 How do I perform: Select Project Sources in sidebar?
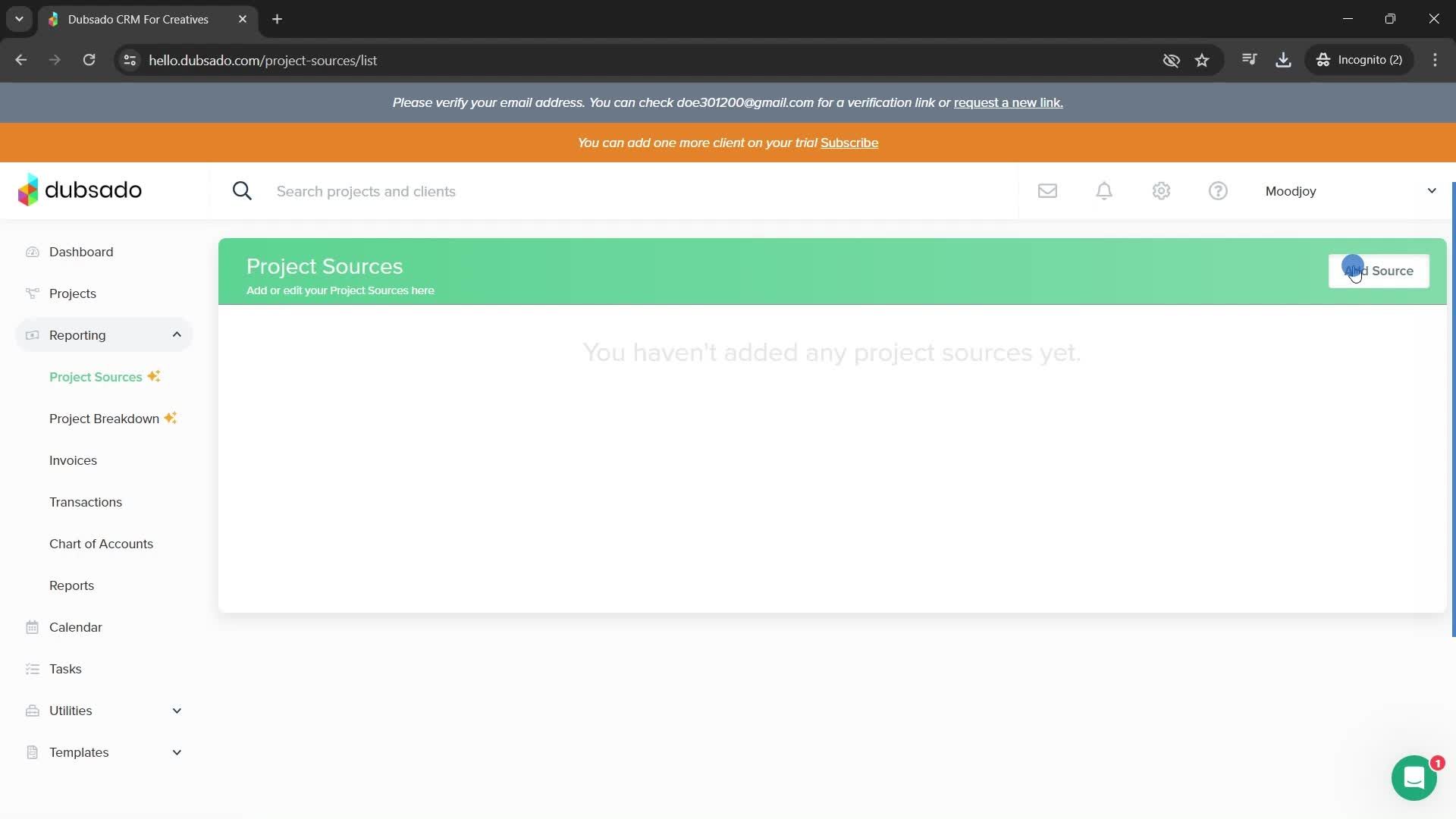(96, 377)
